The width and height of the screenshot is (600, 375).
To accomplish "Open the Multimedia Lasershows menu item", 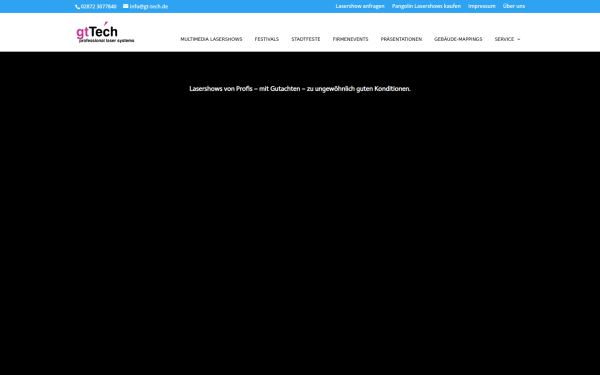I will pyautogui.click(x=211, y=39).
